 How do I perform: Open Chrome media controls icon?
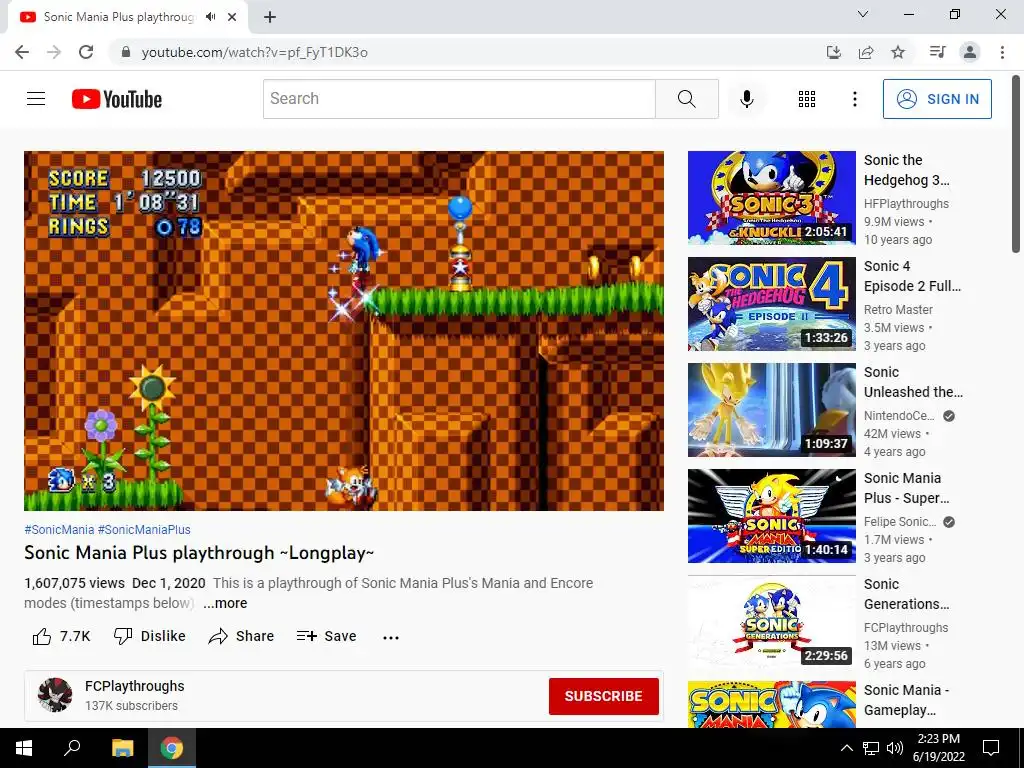pyautogui.click(x=937, y=52)
